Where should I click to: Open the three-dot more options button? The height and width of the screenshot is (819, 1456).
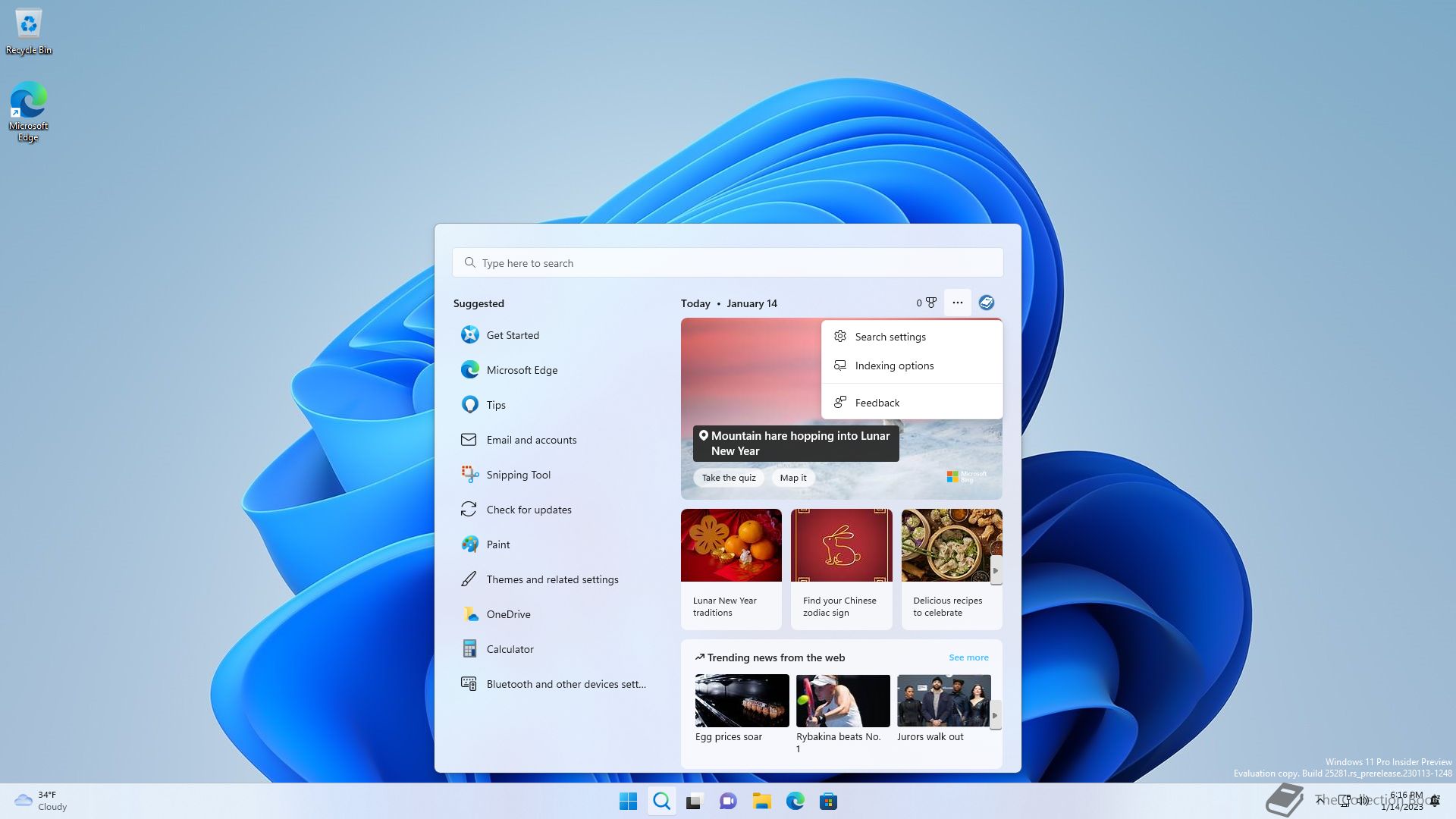click(x=958, y=303)
